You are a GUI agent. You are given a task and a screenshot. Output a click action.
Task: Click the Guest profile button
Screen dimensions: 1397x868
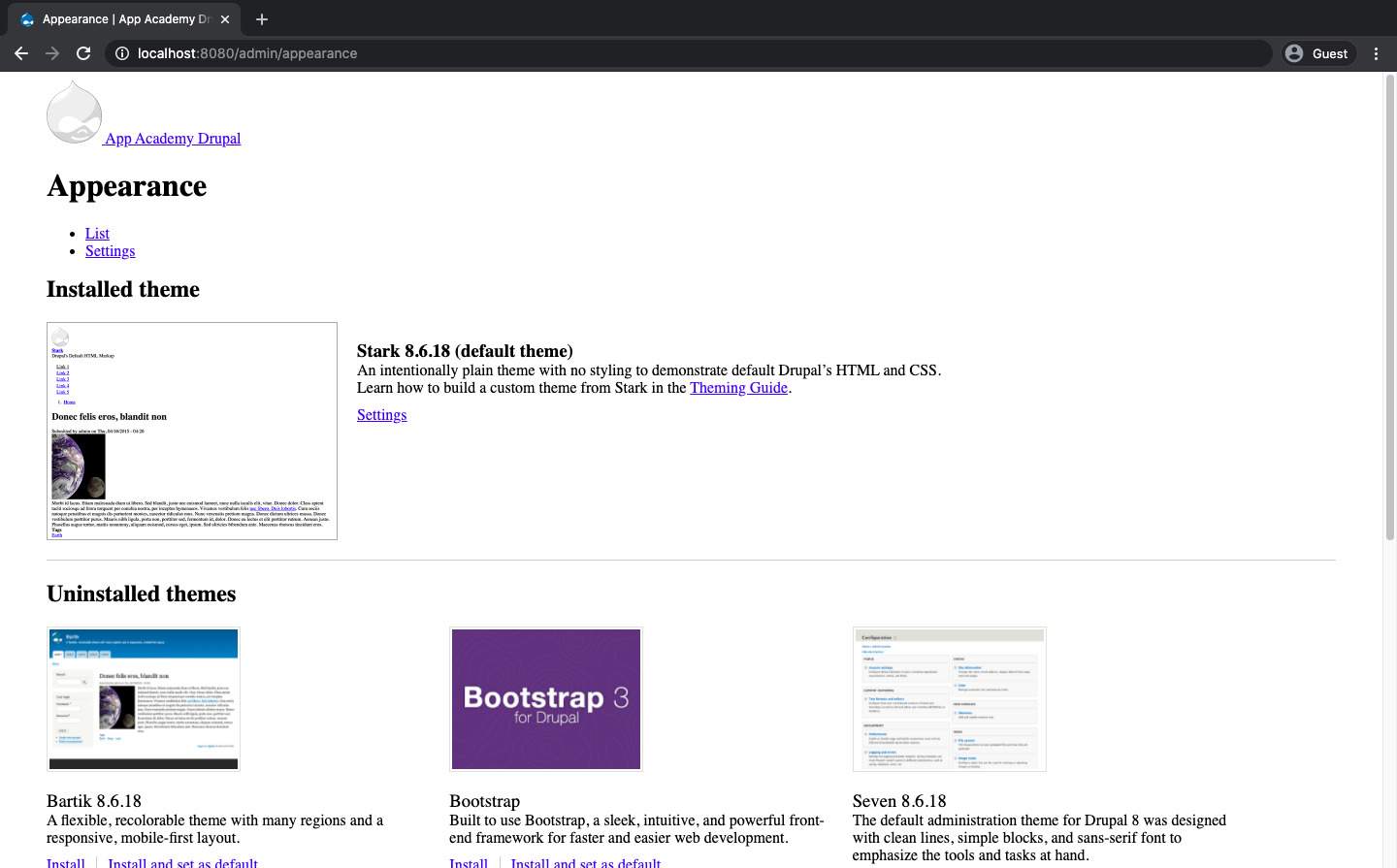(x=1317, y=53)
